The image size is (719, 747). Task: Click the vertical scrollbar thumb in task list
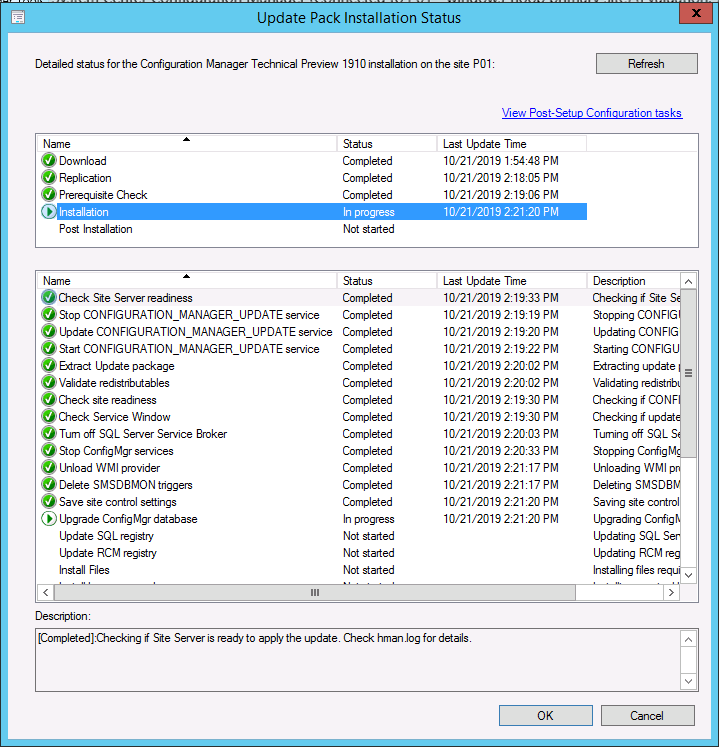pos(689,373)
